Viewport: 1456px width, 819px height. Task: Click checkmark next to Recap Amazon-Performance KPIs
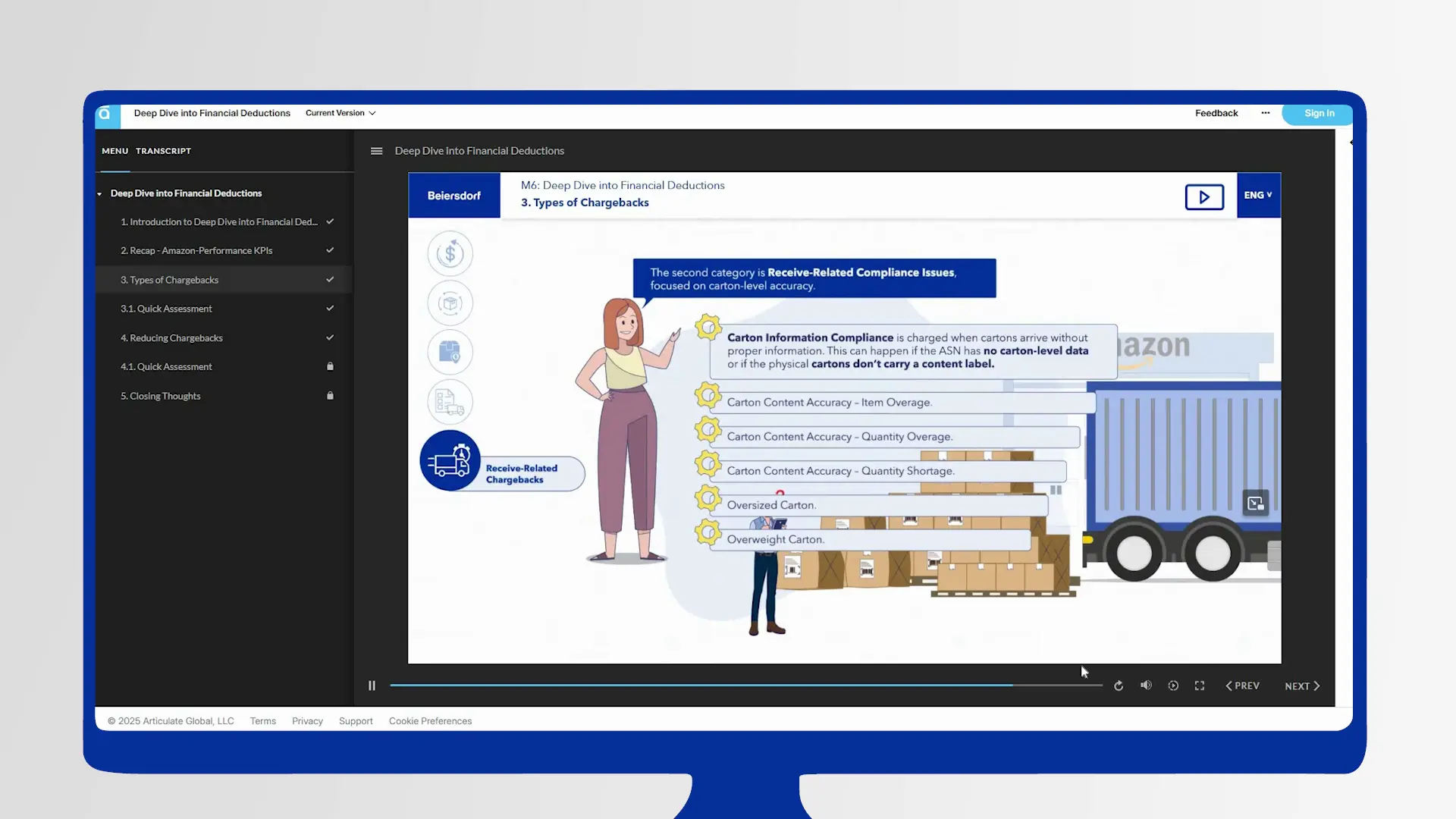[330, 250]
